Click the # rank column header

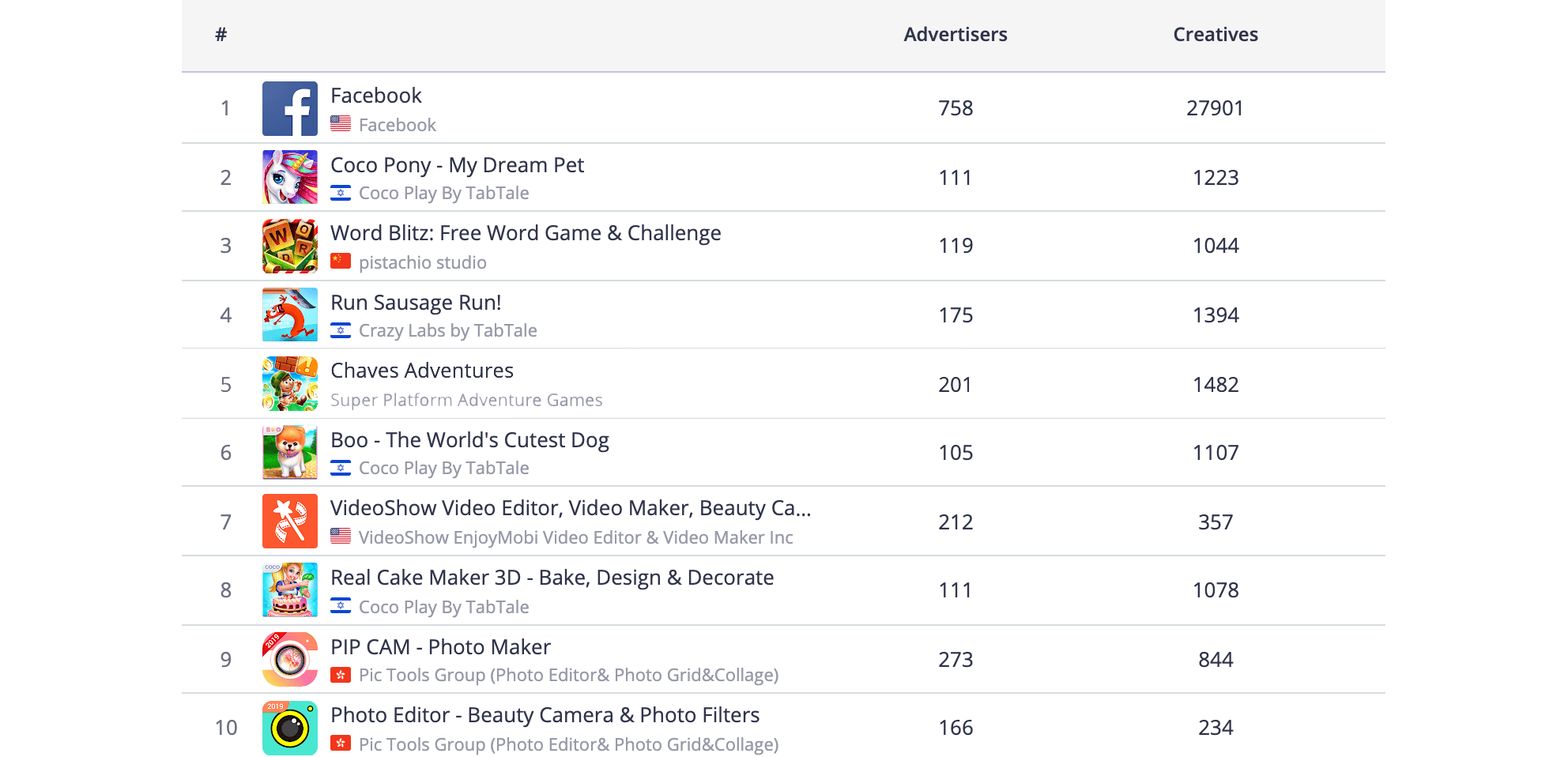(221, 35)
